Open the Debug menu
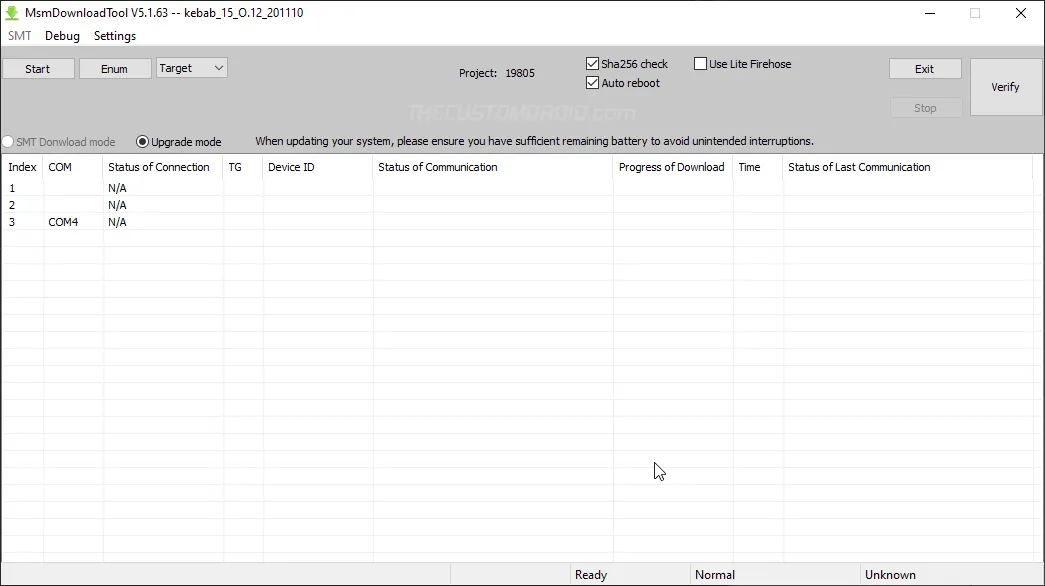The image size is (1045, 586). coord(62,36)
